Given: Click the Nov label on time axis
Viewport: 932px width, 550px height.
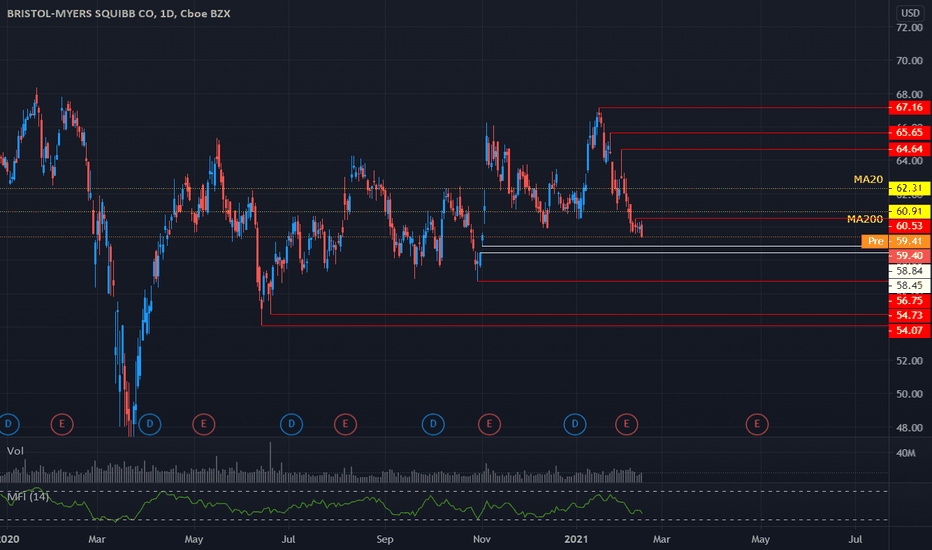Looking at the screenshot, I should pos(481,539).
